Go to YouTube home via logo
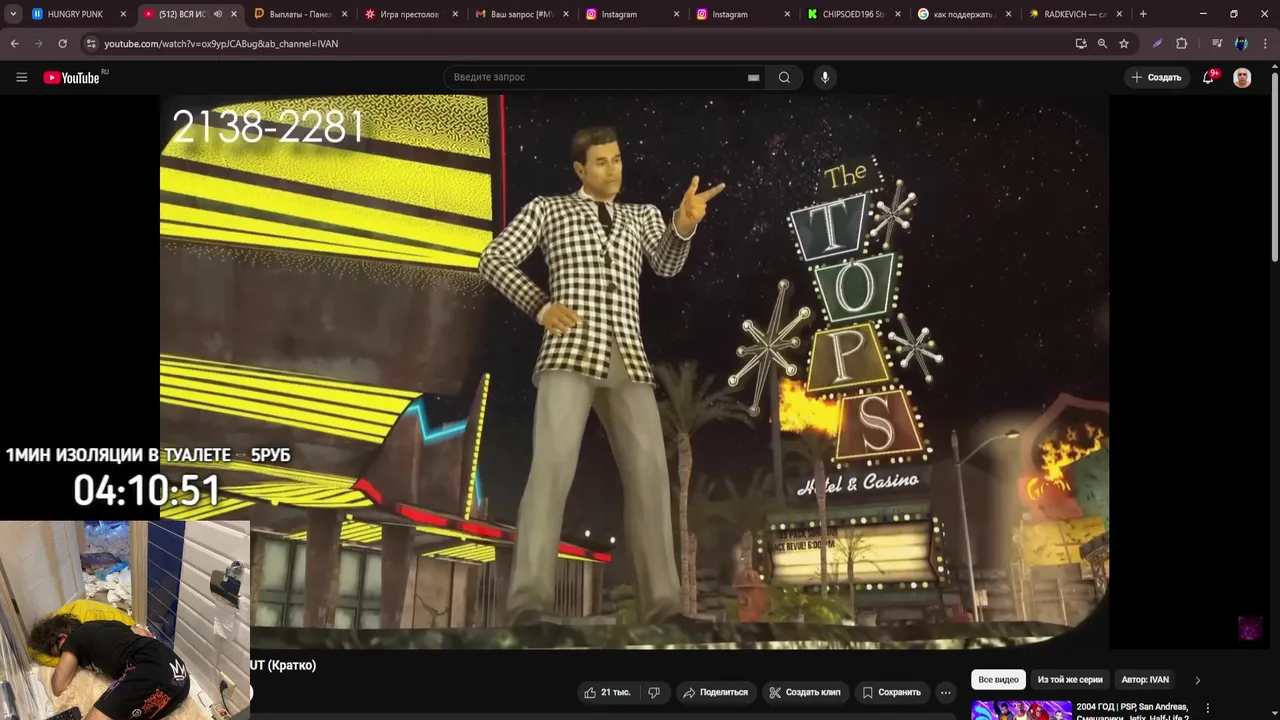The image size is (1280, 720). [x=73, y=77]
